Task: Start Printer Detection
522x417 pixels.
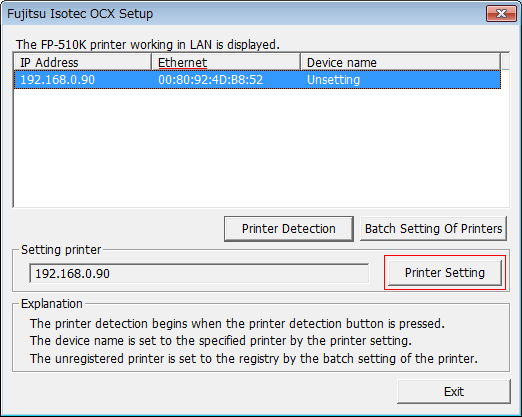Action: [x=289, y=229]
